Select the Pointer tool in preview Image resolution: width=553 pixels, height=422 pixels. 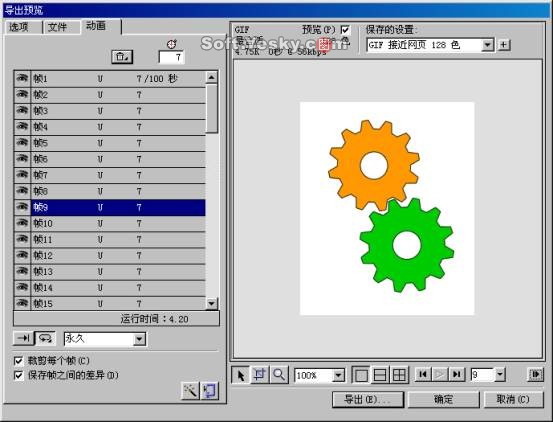point(241,375)
